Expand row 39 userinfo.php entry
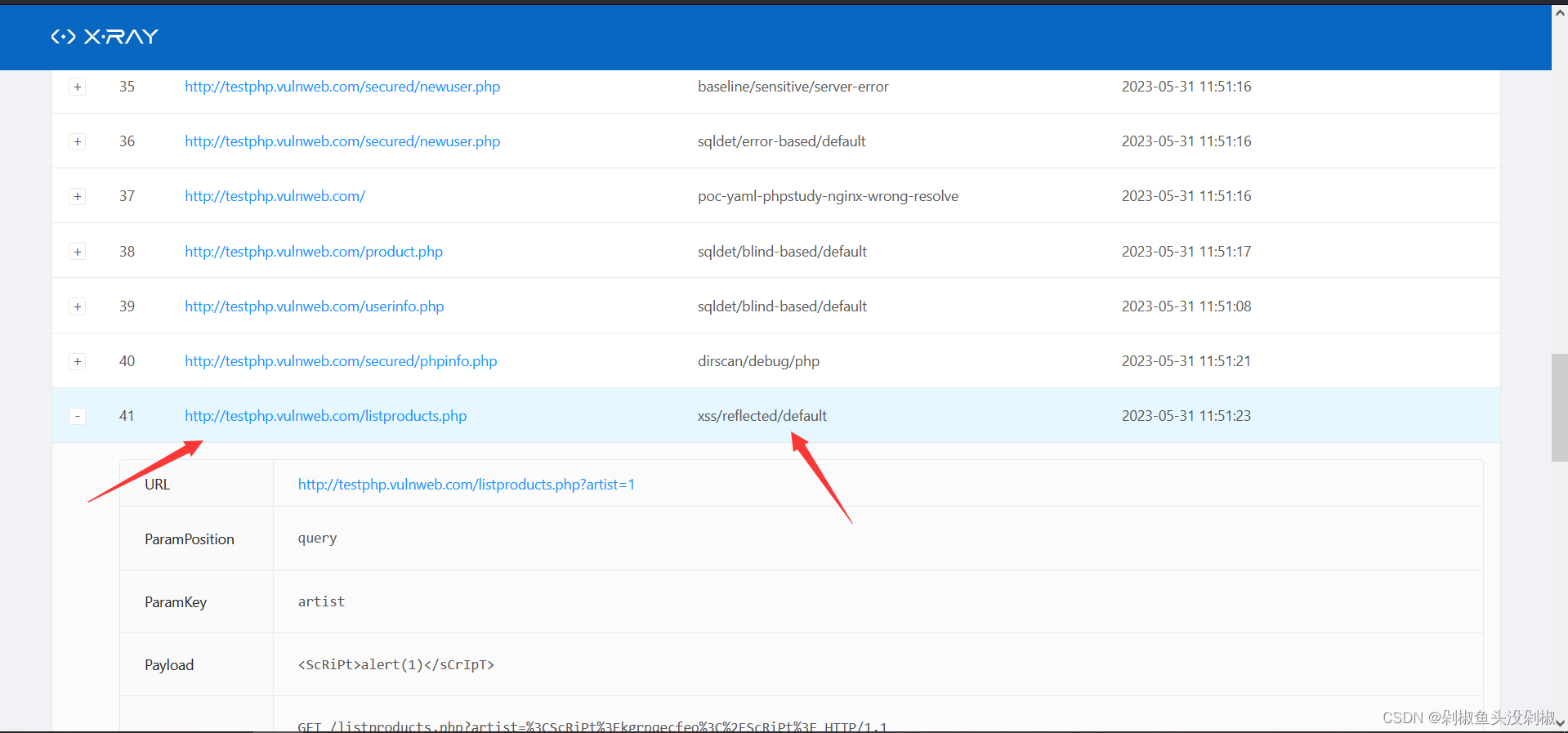The width and height of the screenshot is (1568, 733). coord(77,306)
